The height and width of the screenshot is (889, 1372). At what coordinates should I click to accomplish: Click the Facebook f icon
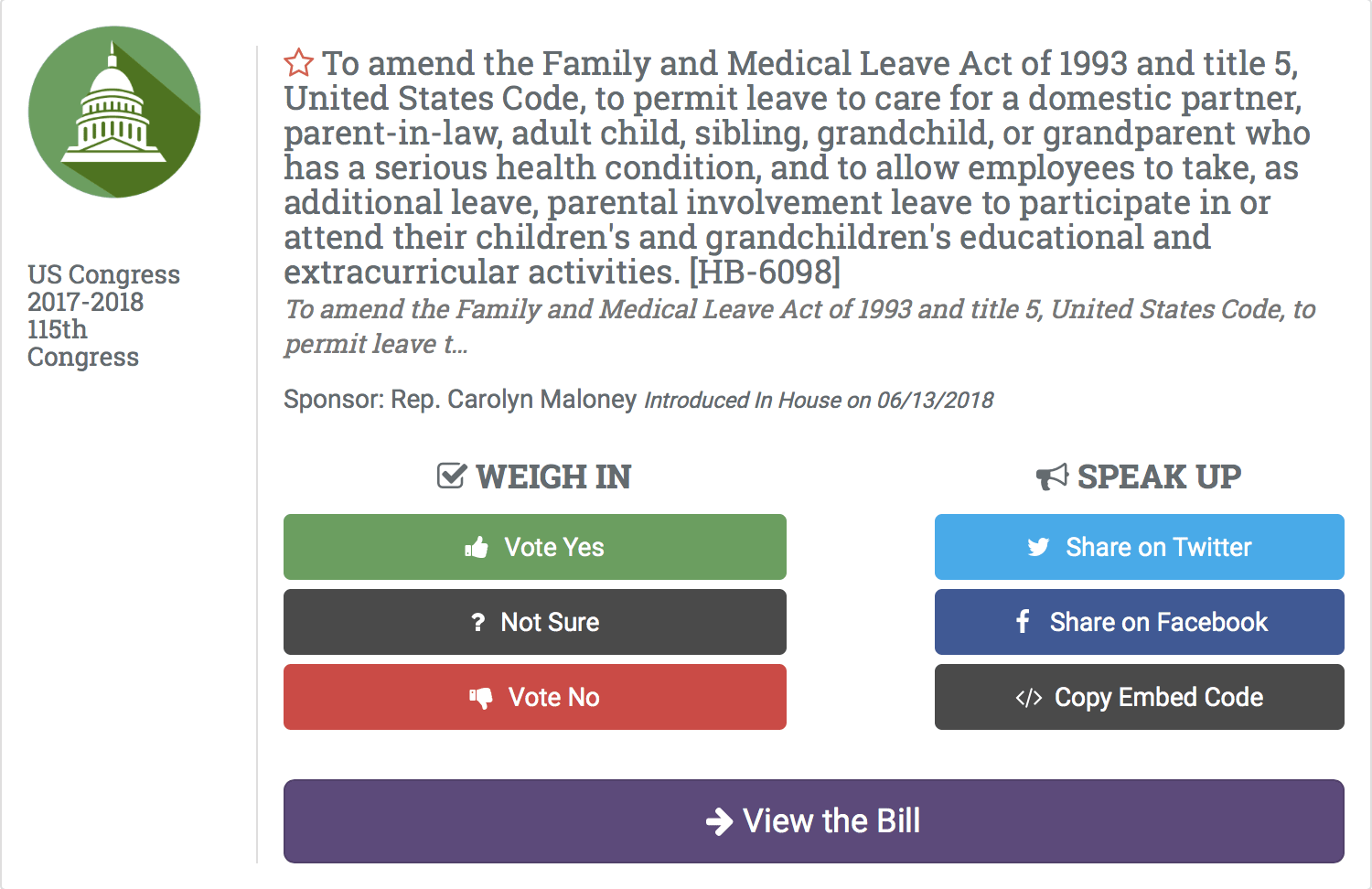[x=1023, y=622]
